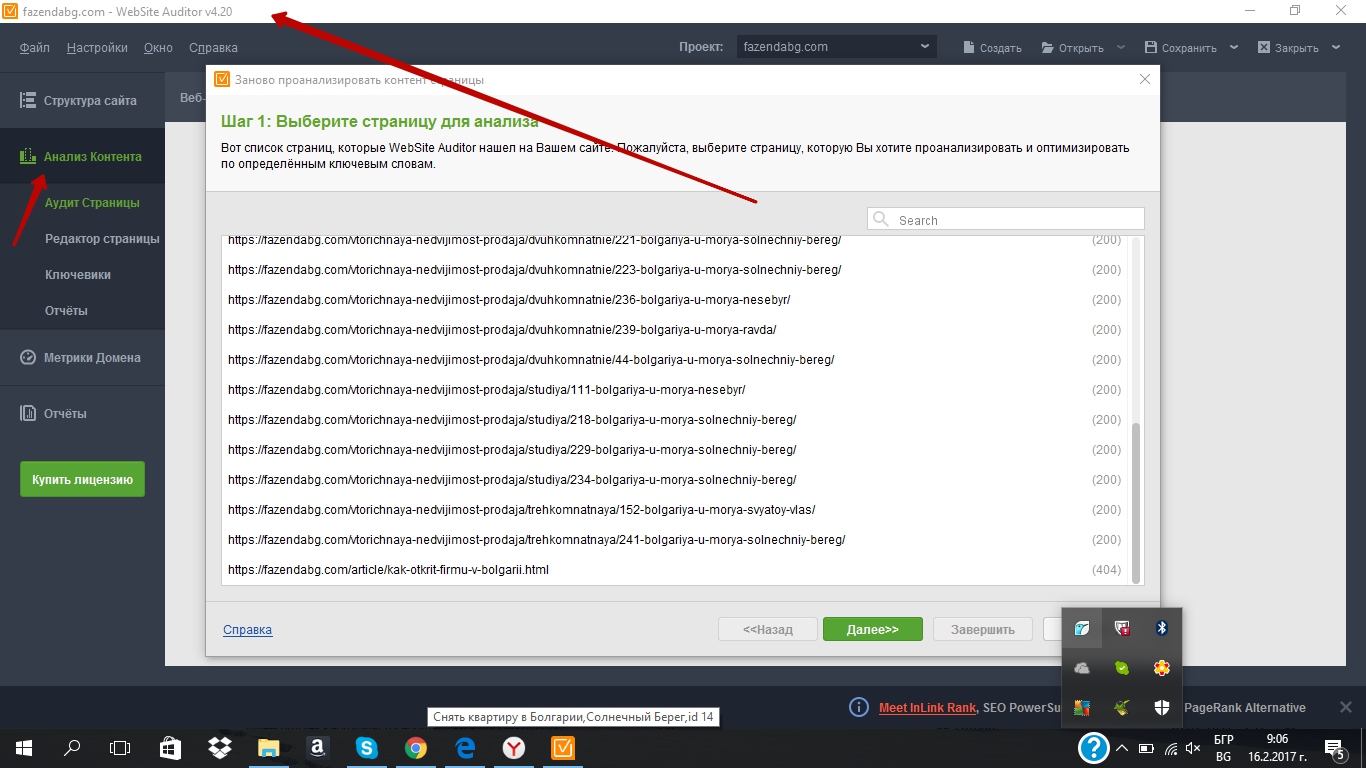Screen dimensions: 1366x768
Task: Launch Yandex Browser from the taskbar
Action: tap(513, 748)
